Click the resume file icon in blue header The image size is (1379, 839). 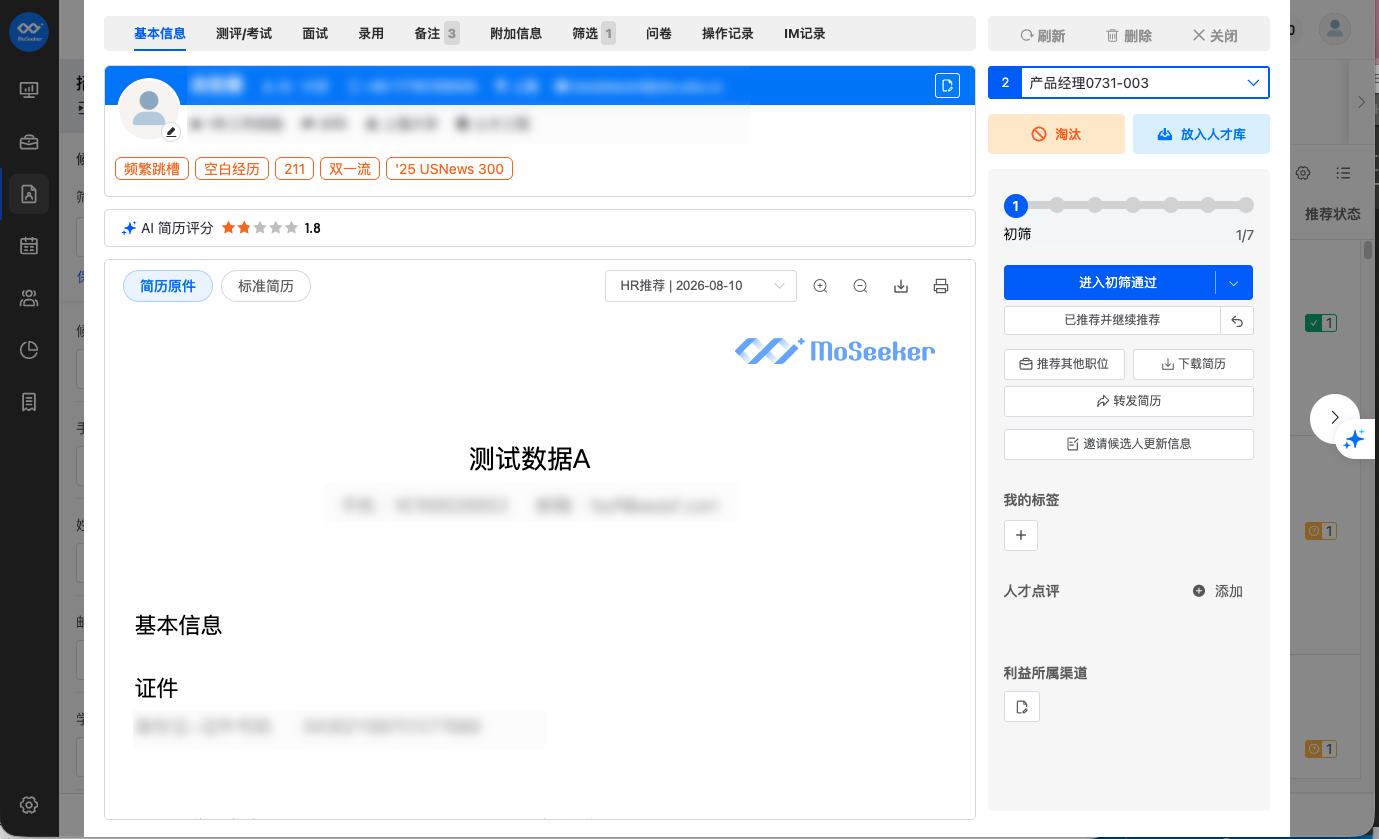click(947, 85)
